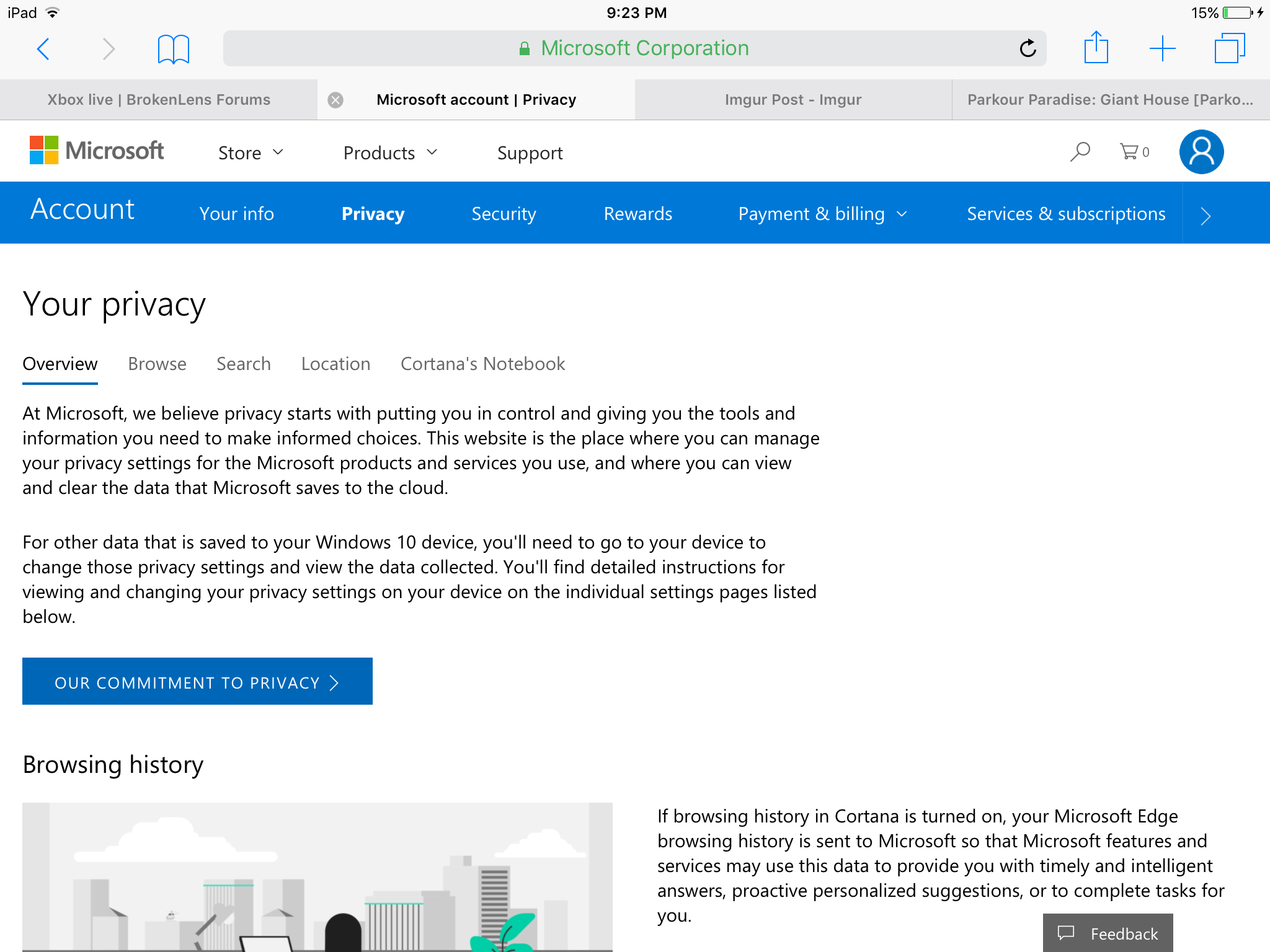
Task: Go back with Safari's back arrow
Action: pyautogui.click(x=43, y=48)
